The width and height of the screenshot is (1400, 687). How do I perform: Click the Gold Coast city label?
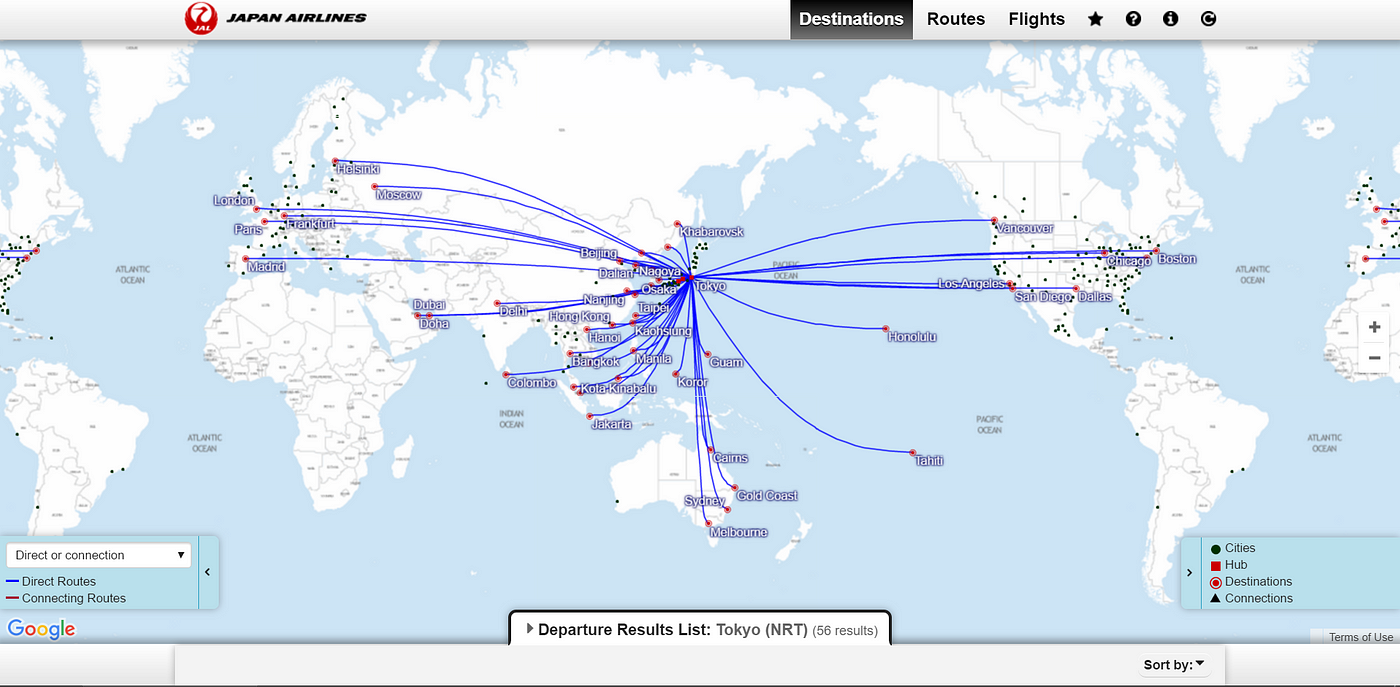(x=768, y=496)
